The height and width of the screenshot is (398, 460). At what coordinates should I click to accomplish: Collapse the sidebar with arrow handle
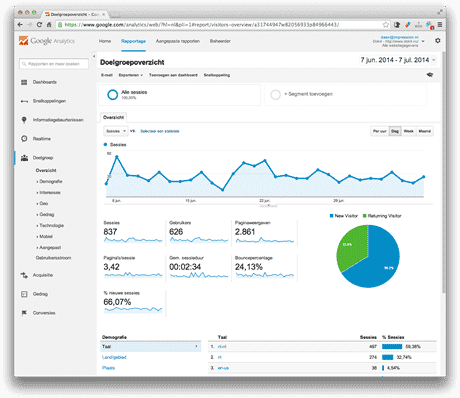pyautogui.click(x=94, y=56)
